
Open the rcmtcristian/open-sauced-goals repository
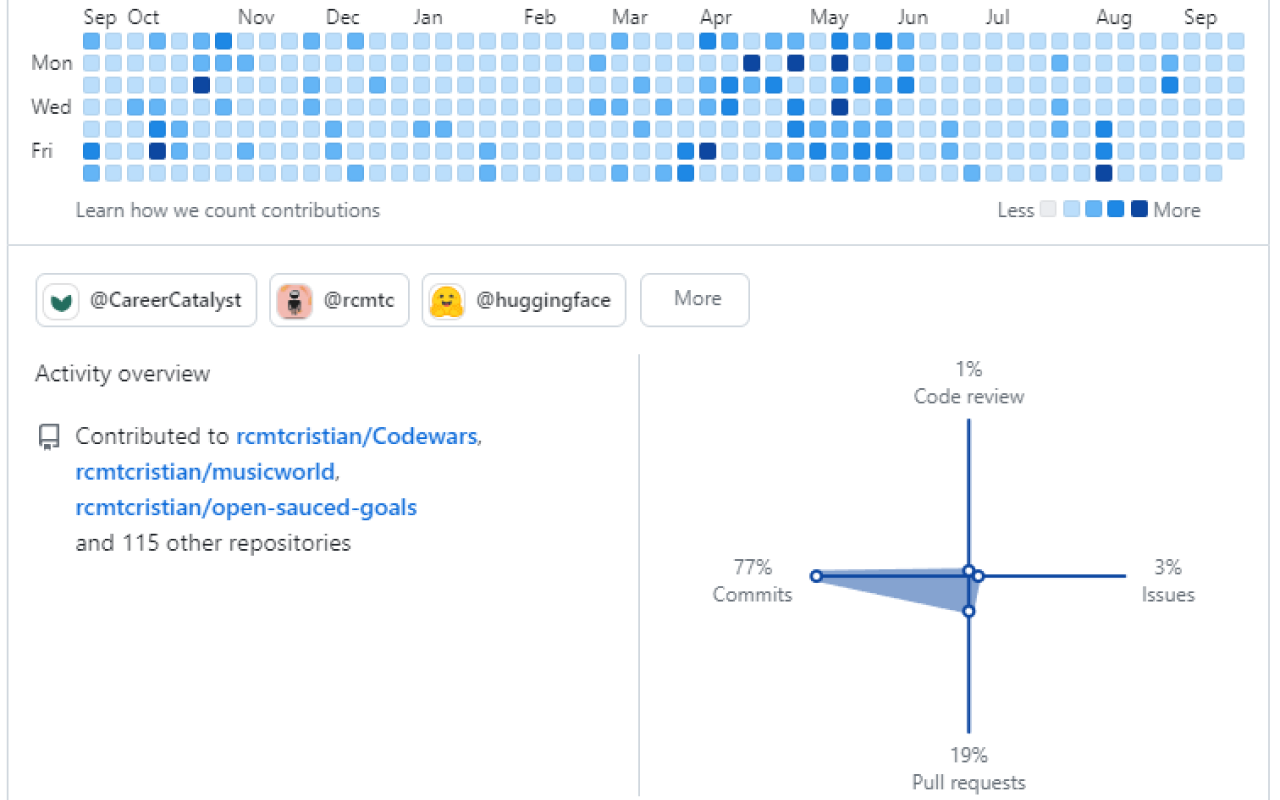coord(246,507)
